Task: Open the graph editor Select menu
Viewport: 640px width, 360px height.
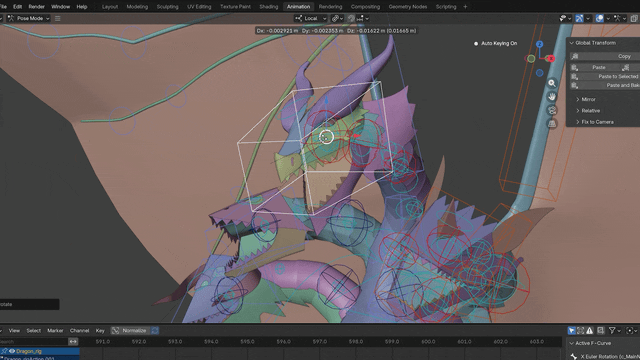Action: pos(33,331)
